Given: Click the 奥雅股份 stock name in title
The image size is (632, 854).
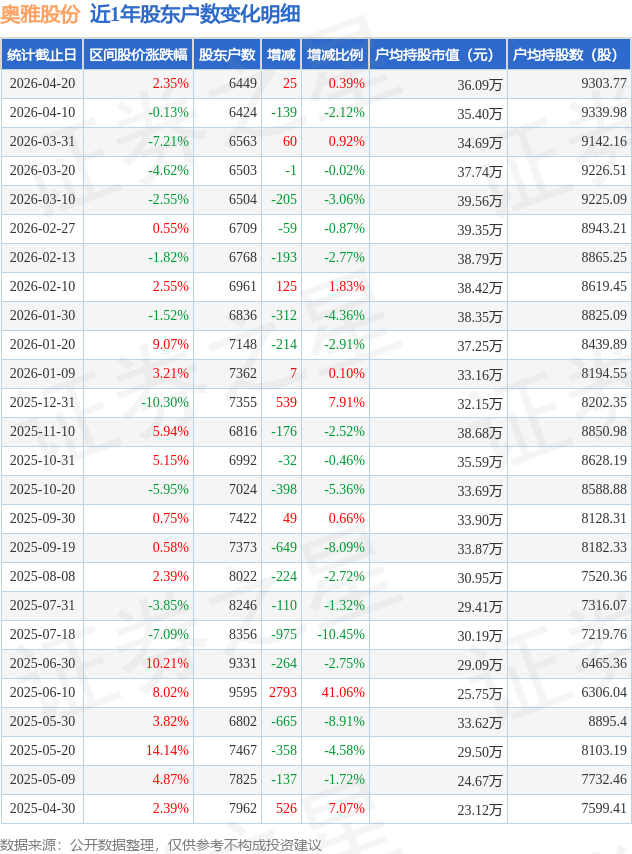Looking at the screenshot, I should (x=40, y=14).
